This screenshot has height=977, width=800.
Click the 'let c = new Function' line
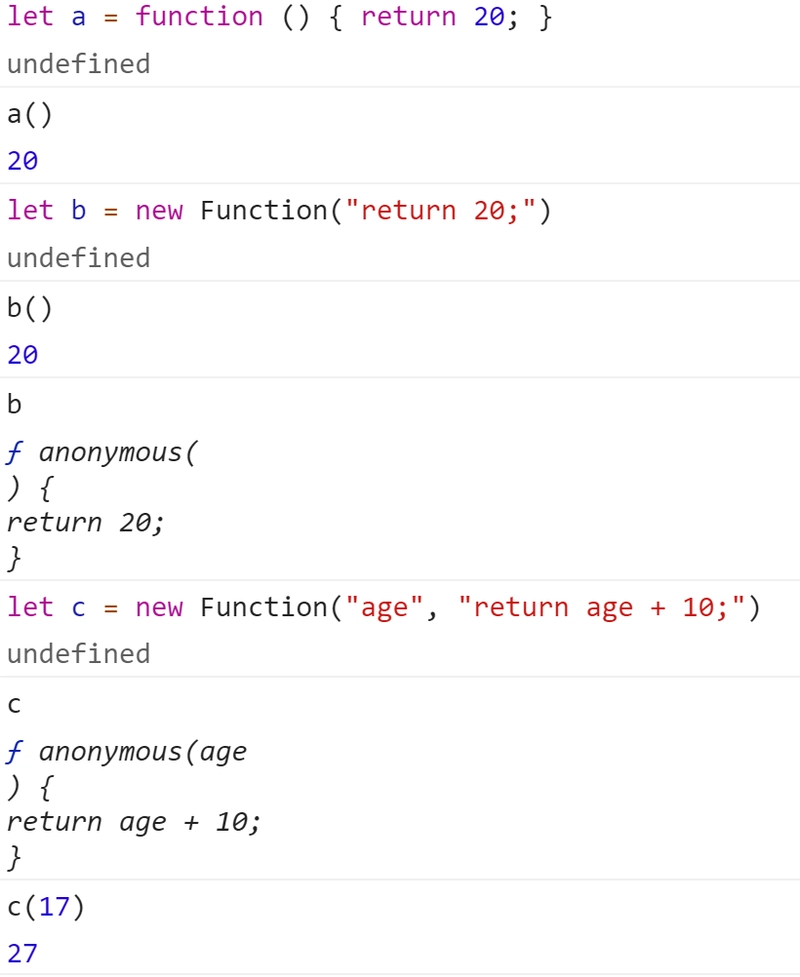point(384,607)
